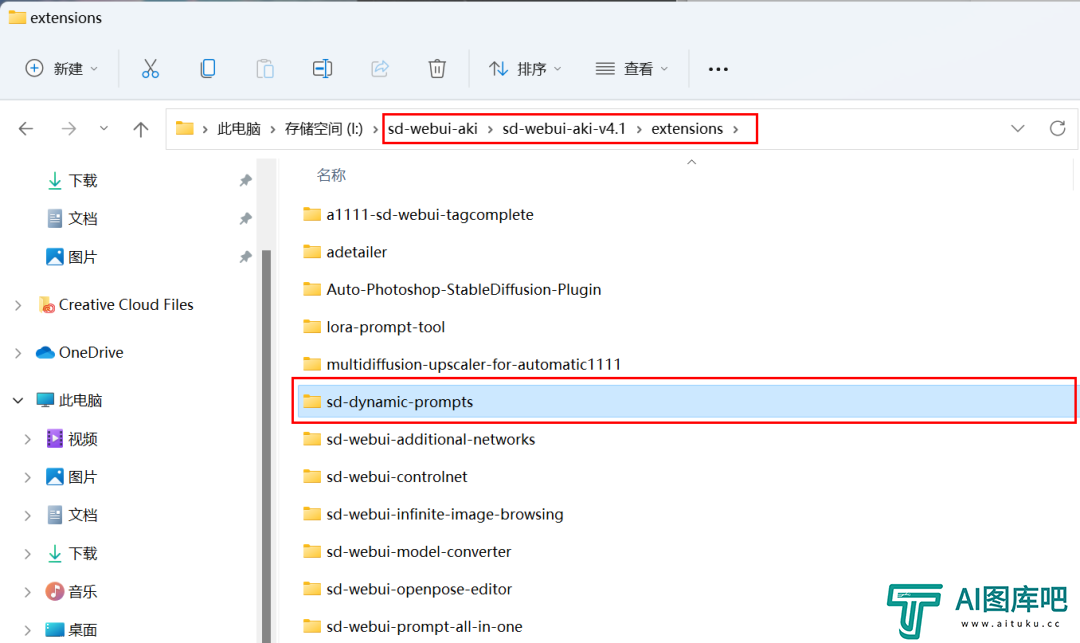The width and height of the screenshot is (1080, 643).
Task: Open the three-dot more options menu
Action: click(718, 69)
